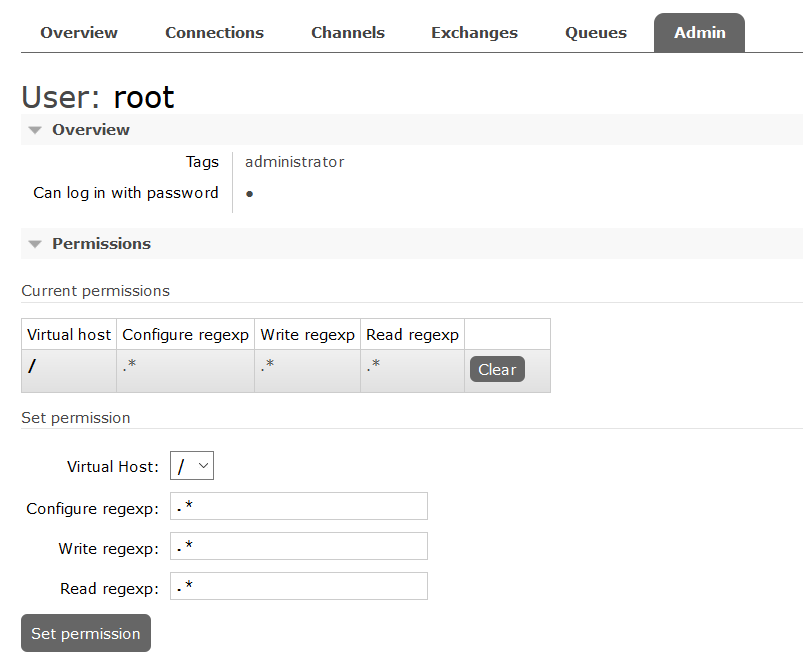Collapse the Overview section triangle
This screenshot has height=670, width=803.
[35, 130]
